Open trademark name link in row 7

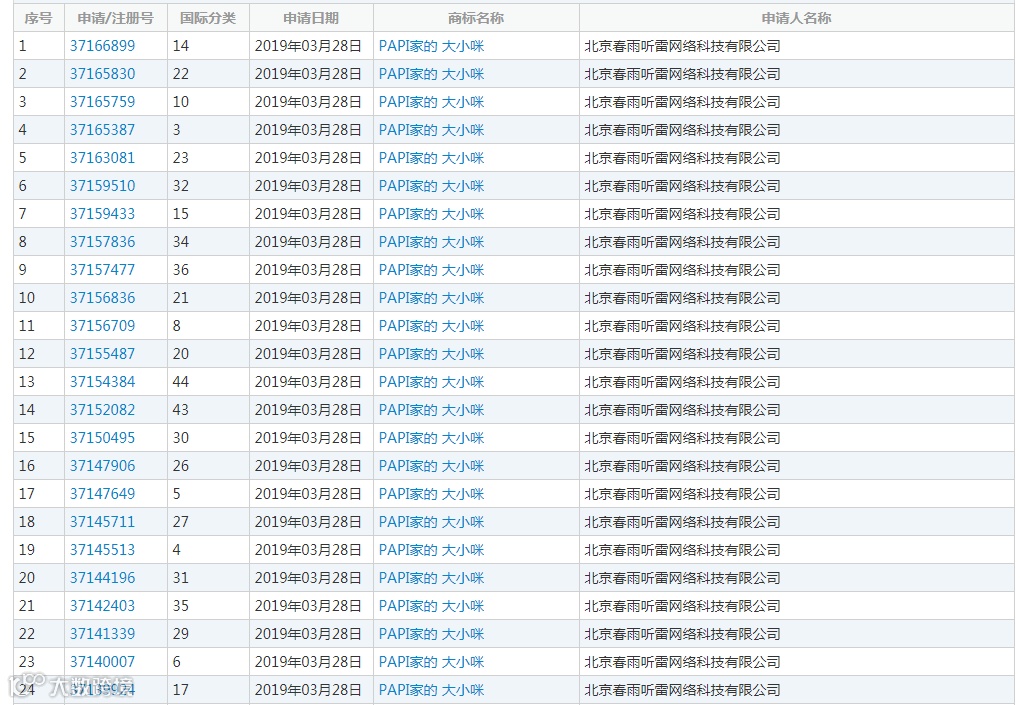coord(431,214)
